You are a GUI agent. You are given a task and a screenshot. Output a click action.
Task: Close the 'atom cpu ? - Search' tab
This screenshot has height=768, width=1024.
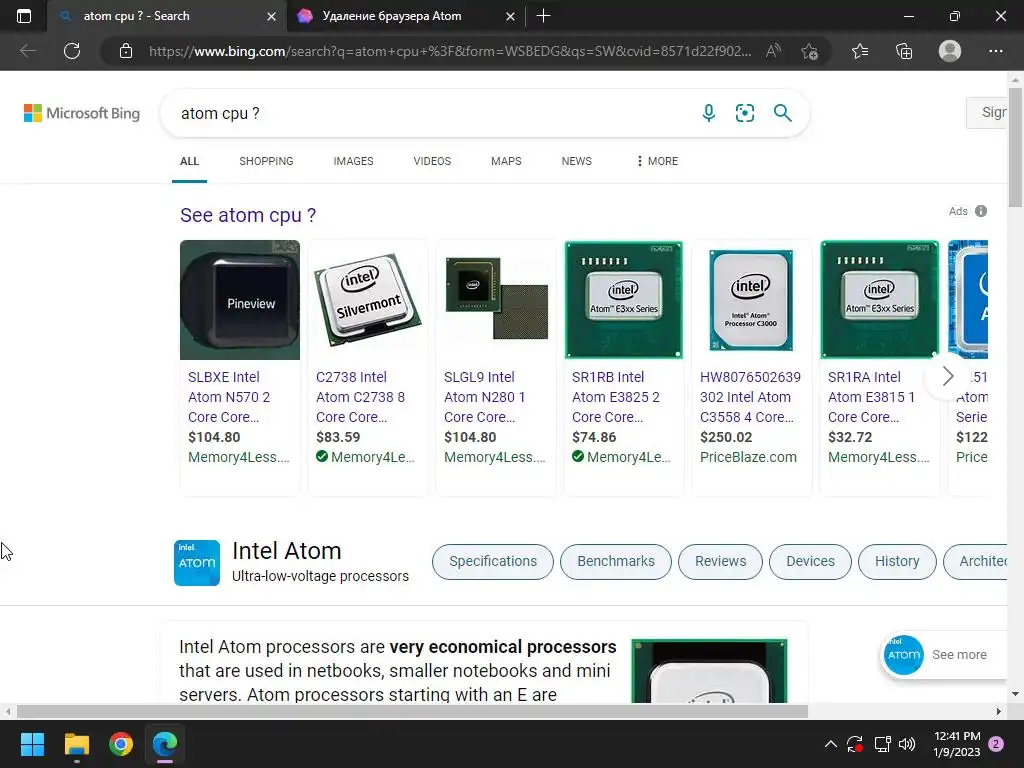[271, 16]
